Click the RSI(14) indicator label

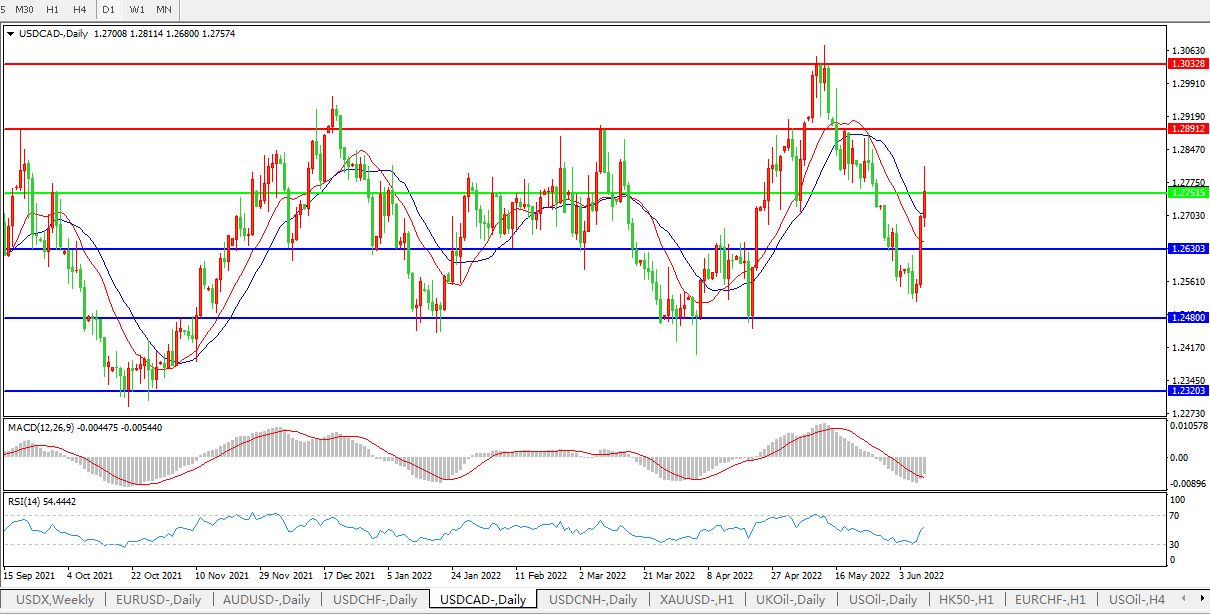pyautogui.click(x=28, y=501)
